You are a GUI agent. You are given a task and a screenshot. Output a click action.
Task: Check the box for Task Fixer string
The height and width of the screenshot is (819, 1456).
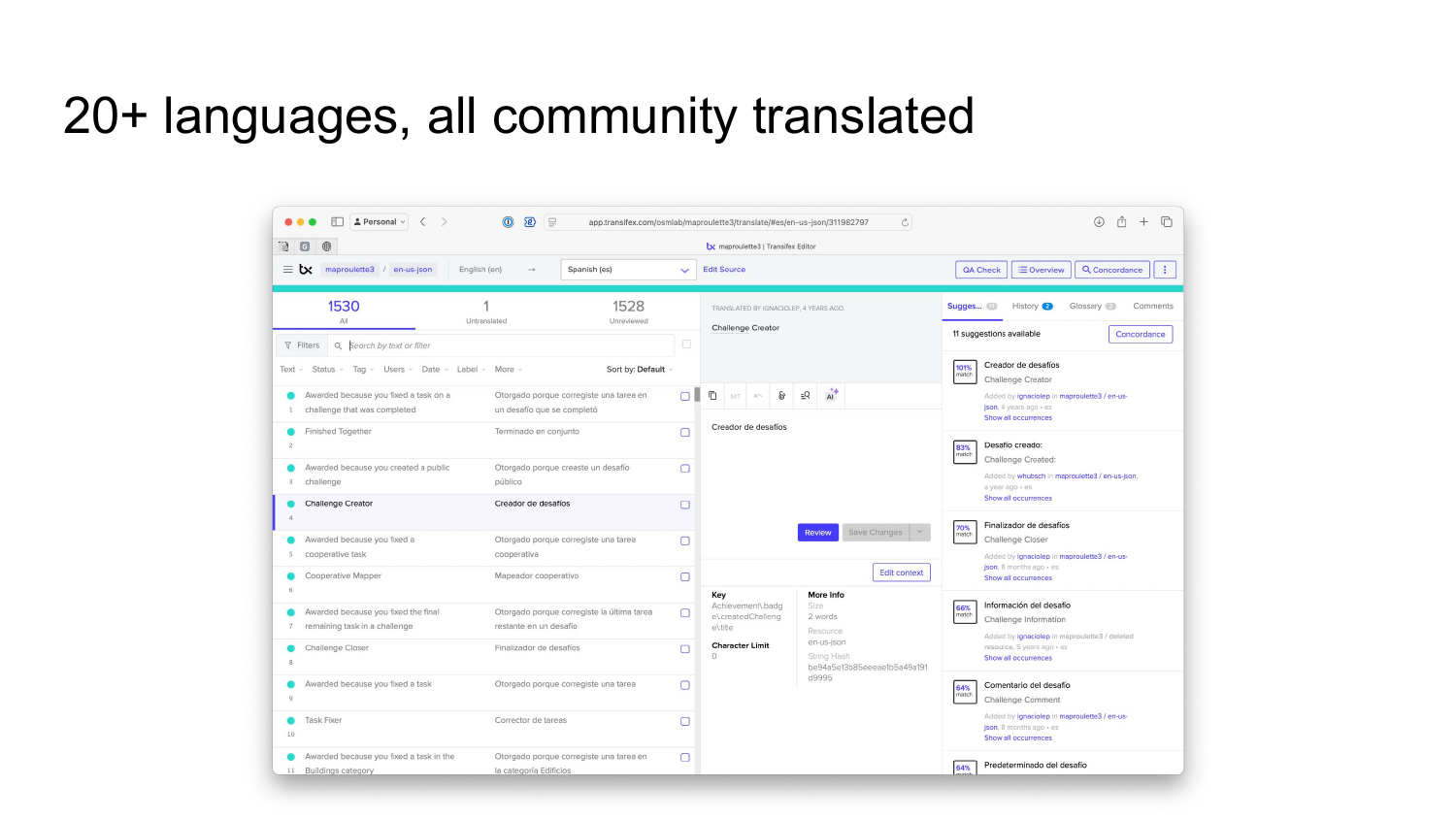click(x=685, y=722)
